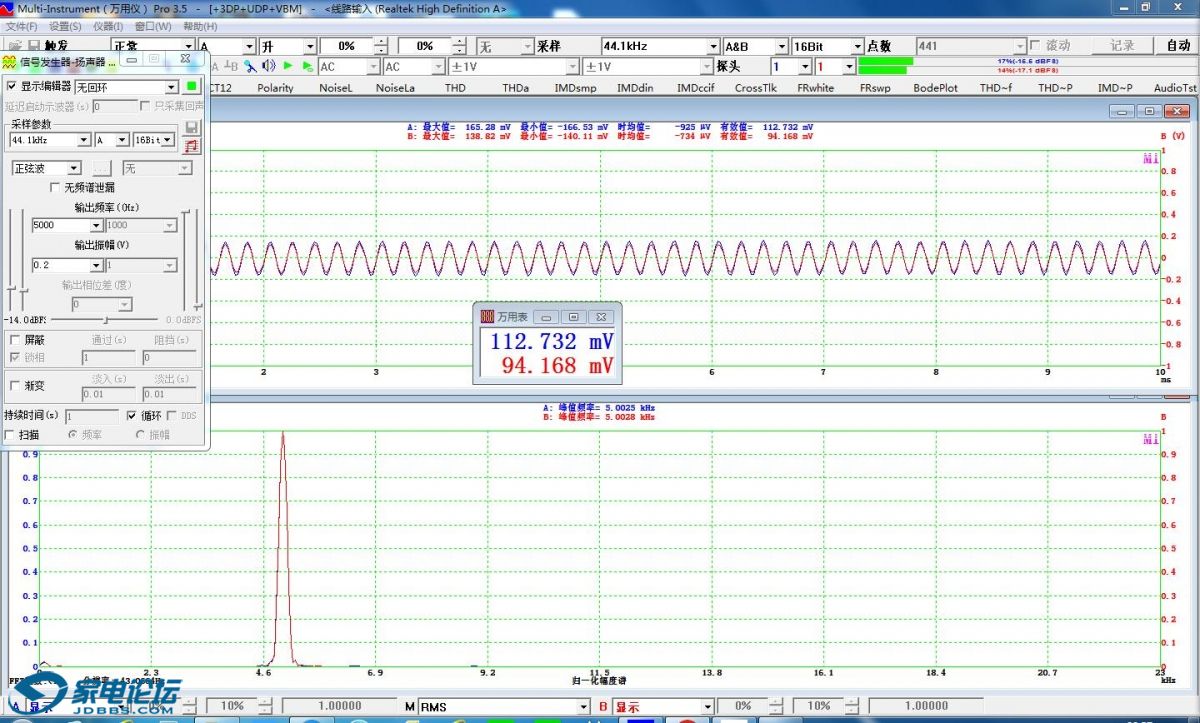
Task: Click the speaker icon in the toolbar
Action: pyautogui.click(x=268, y=66)
